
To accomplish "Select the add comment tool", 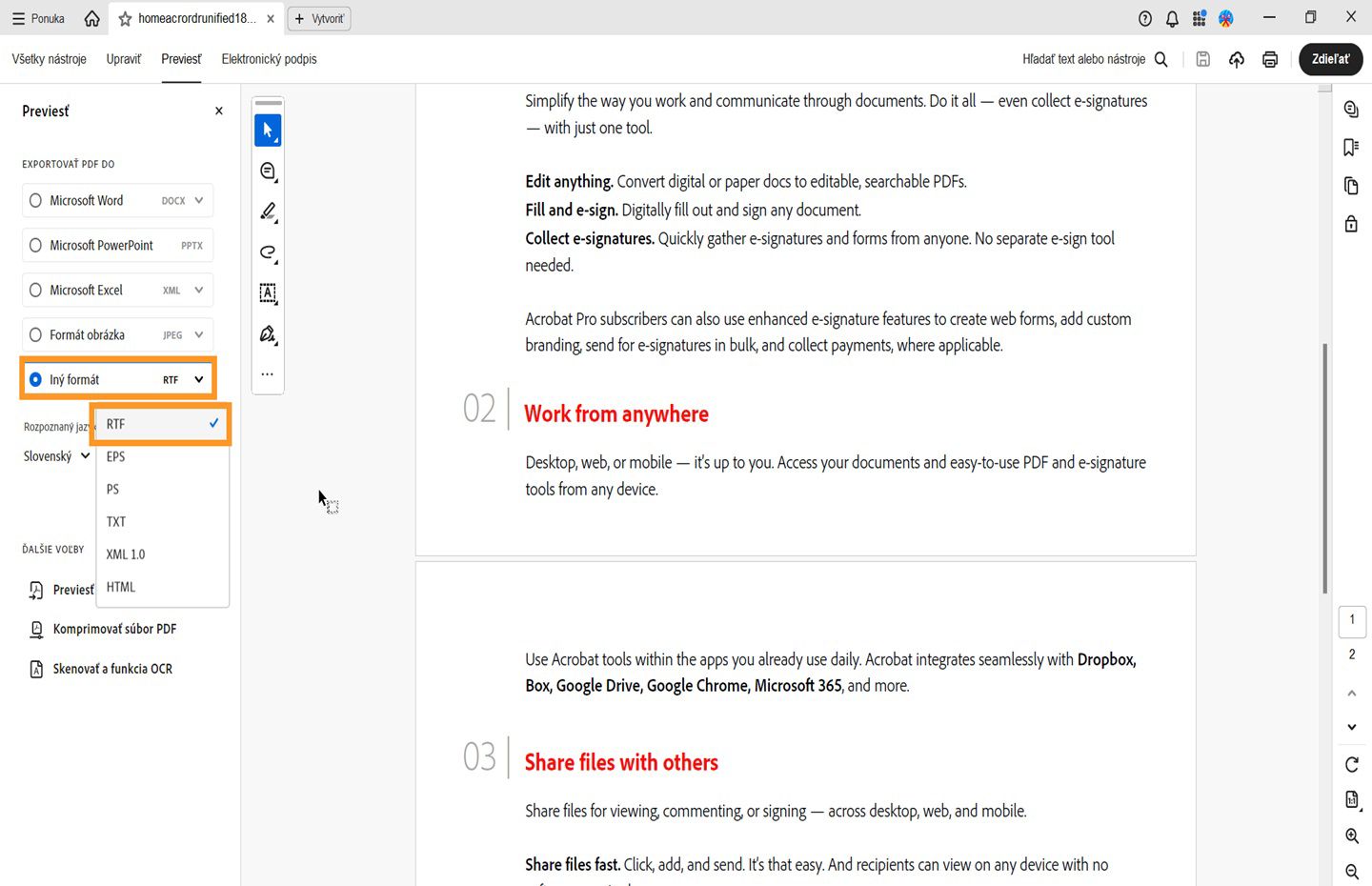I will [x=268, y=171].
